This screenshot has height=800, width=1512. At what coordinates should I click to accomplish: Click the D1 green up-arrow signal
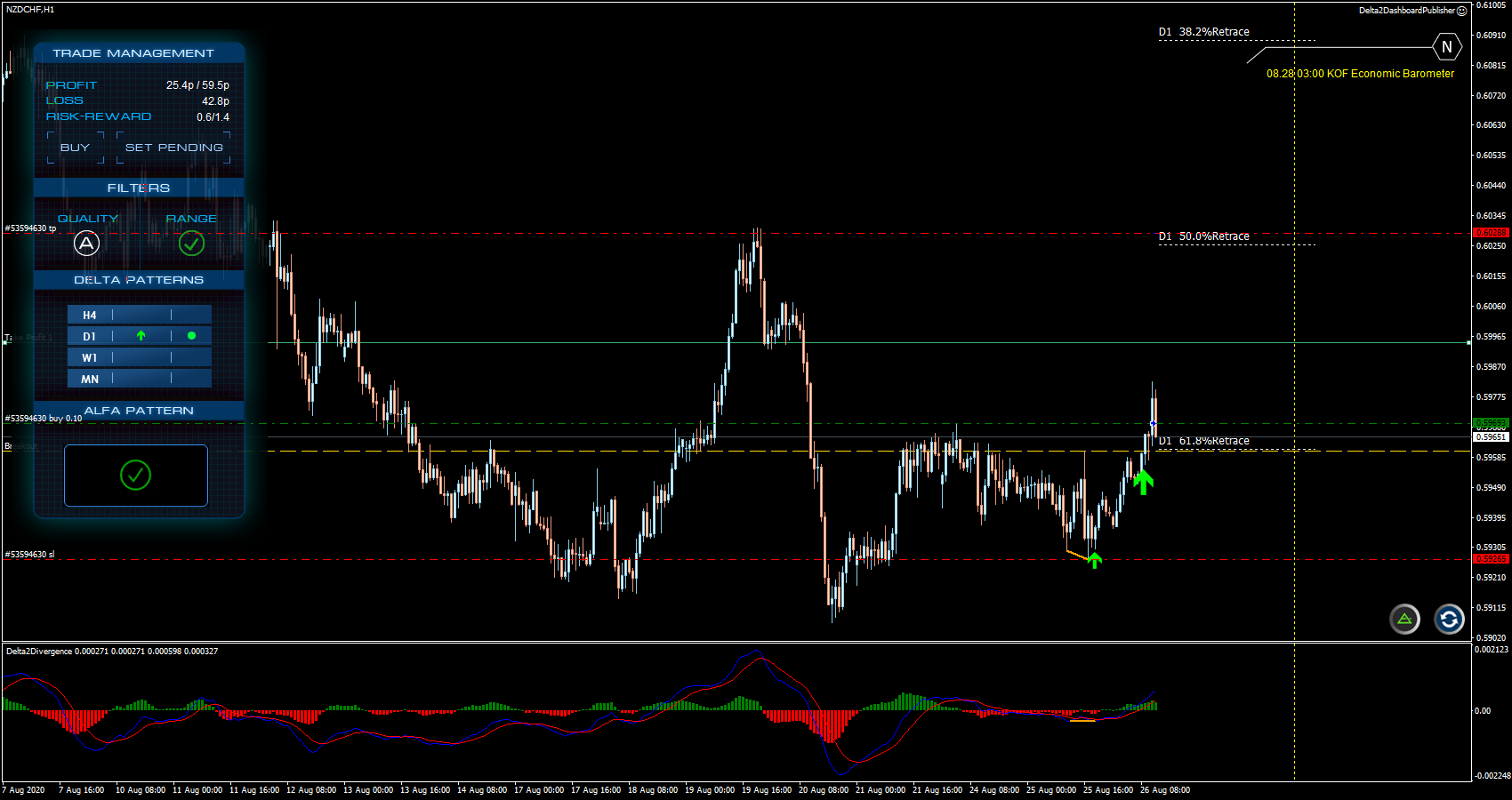point(141,336)
